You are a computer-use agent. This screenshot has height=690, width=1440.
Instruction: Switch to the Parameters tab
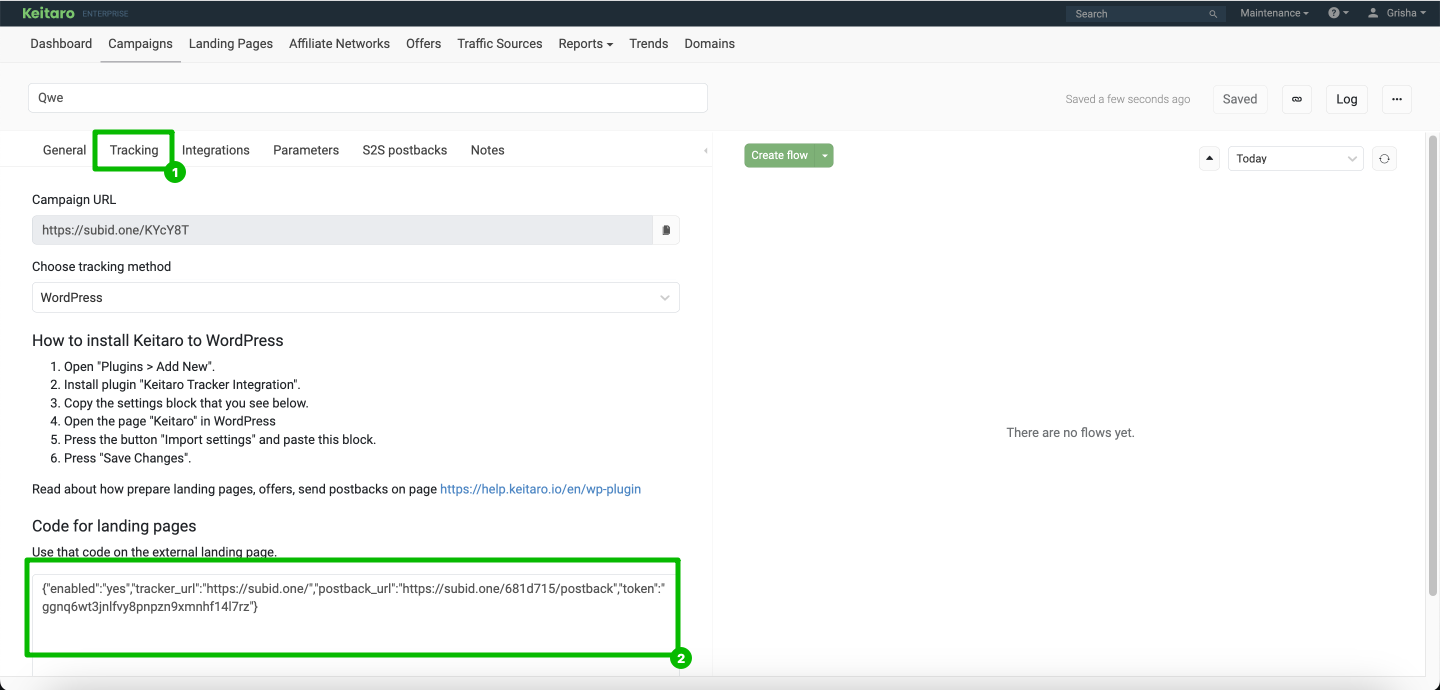pos(306,150)
